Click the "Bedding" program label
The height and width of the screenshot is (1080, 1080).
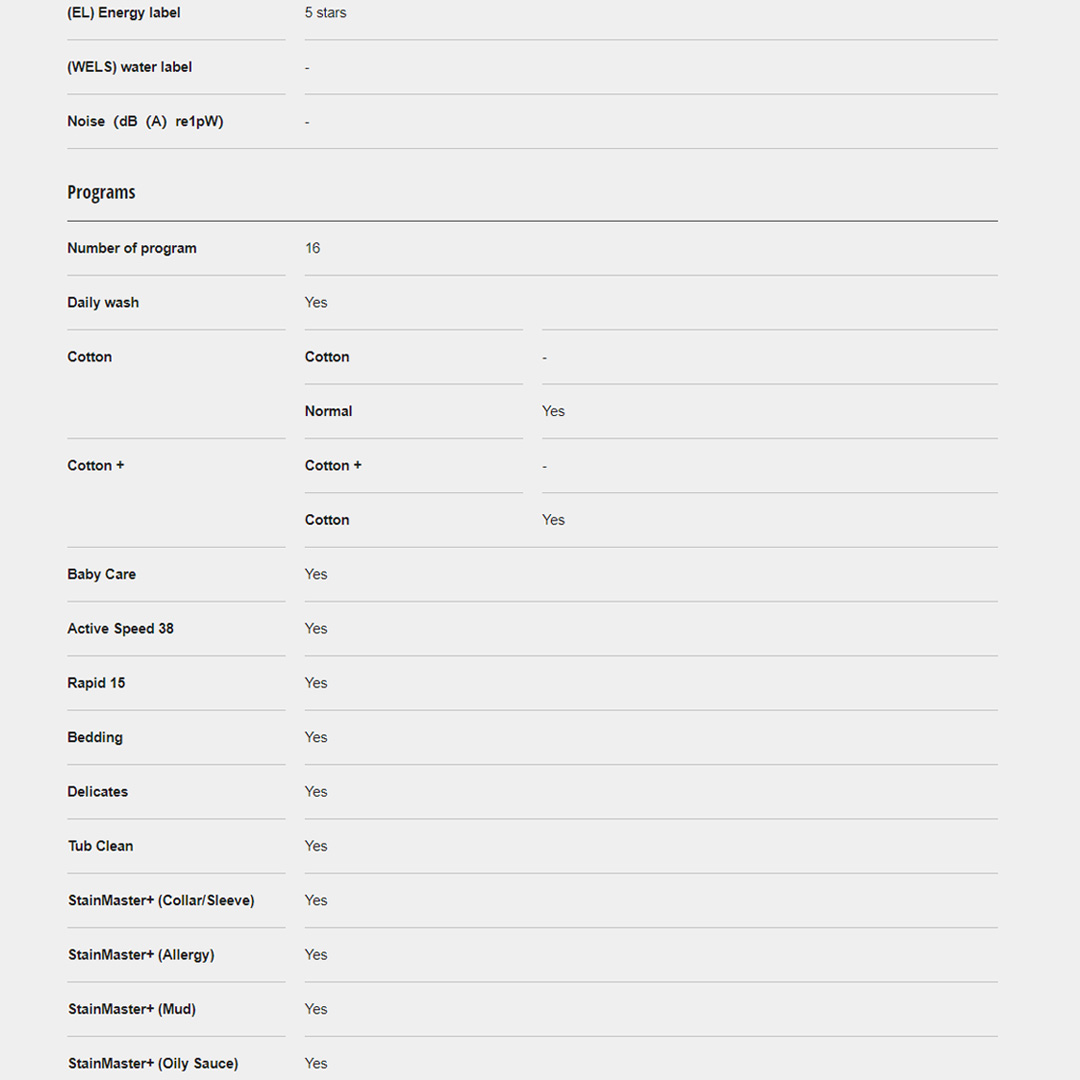click(x=95, y=737)
